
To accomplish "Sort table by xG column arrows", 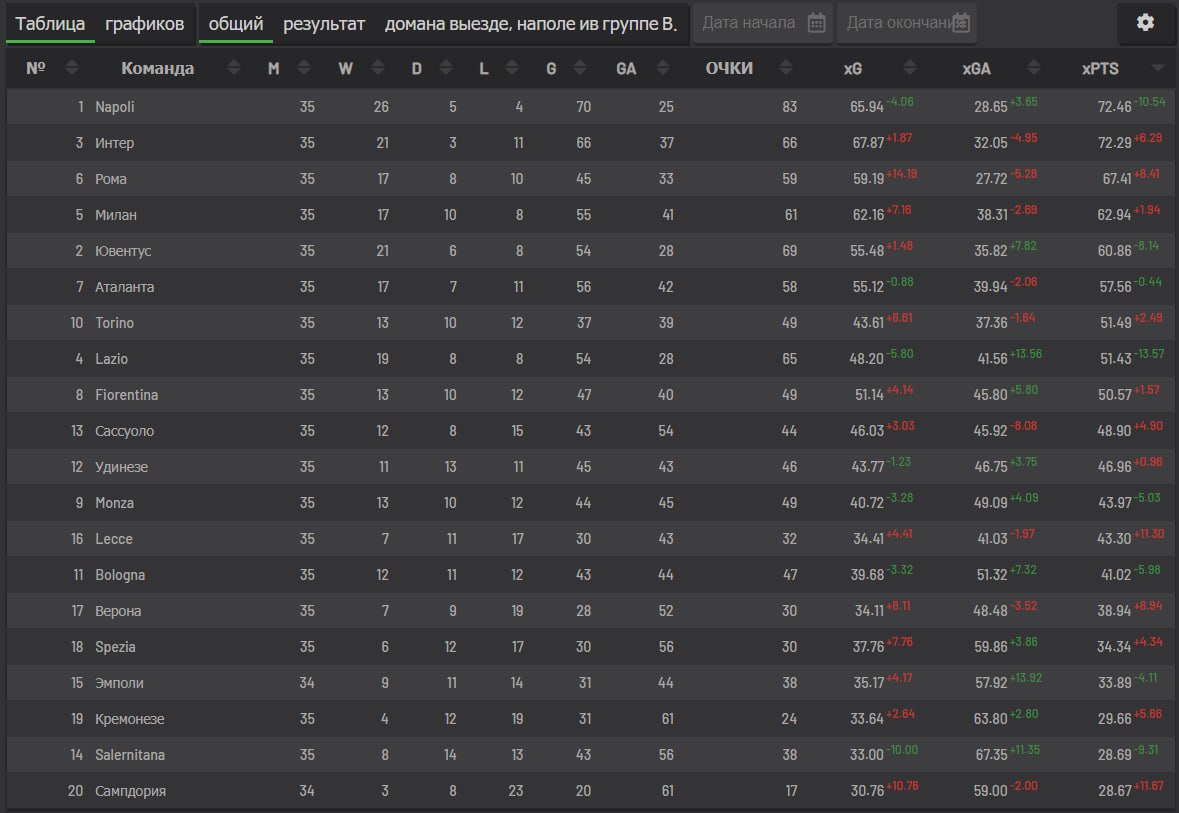I will (910, 68).
